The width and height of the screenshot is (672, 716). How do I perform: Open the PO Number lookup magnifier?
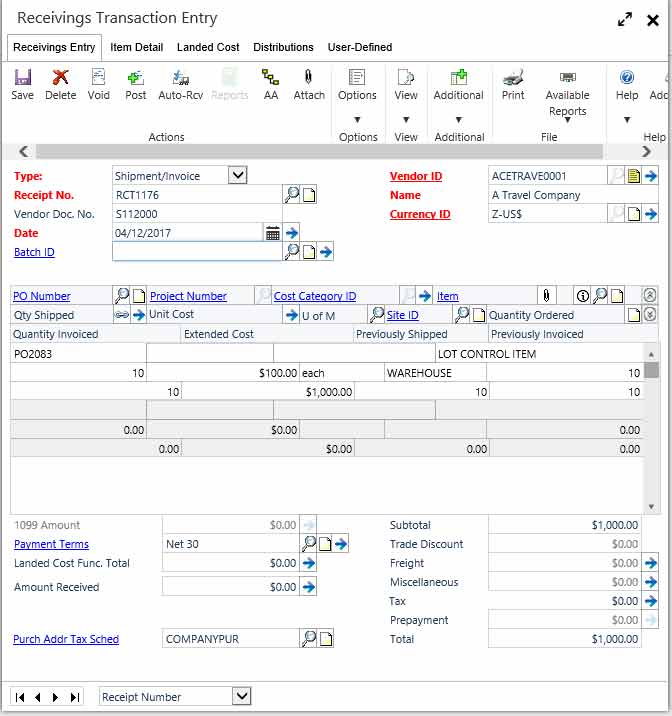click(x=122, y=296)
